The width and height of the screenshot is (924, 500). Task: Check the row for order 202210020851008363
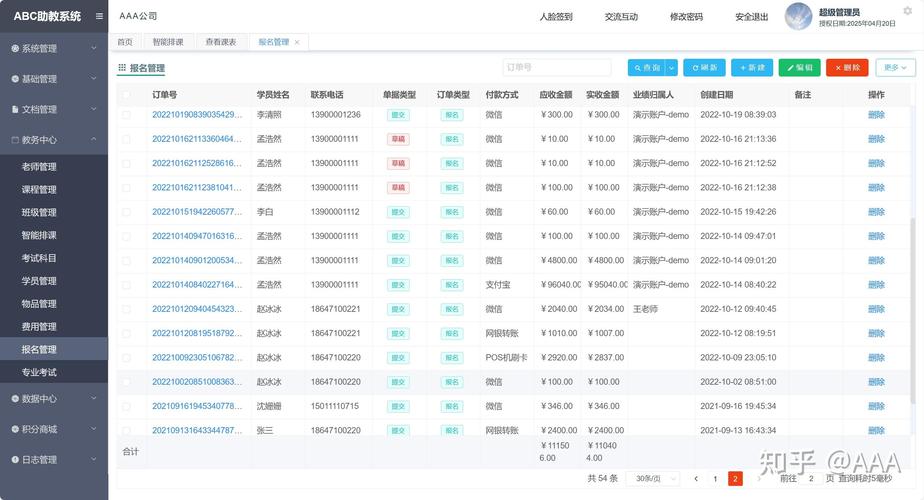(x=126, y=382)
